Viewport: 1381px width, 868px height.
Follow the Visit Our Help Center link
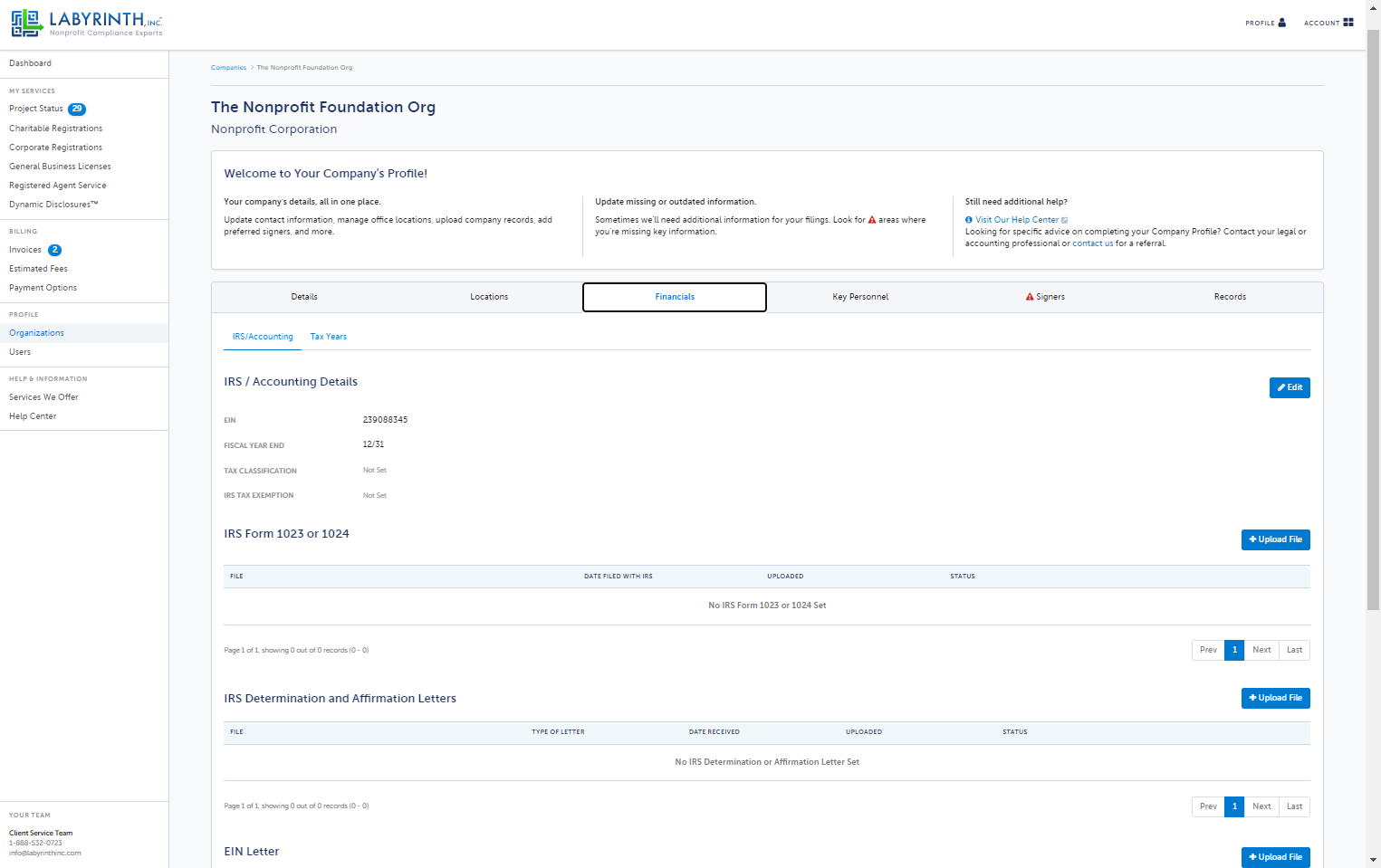click(x=1017, y=220)
